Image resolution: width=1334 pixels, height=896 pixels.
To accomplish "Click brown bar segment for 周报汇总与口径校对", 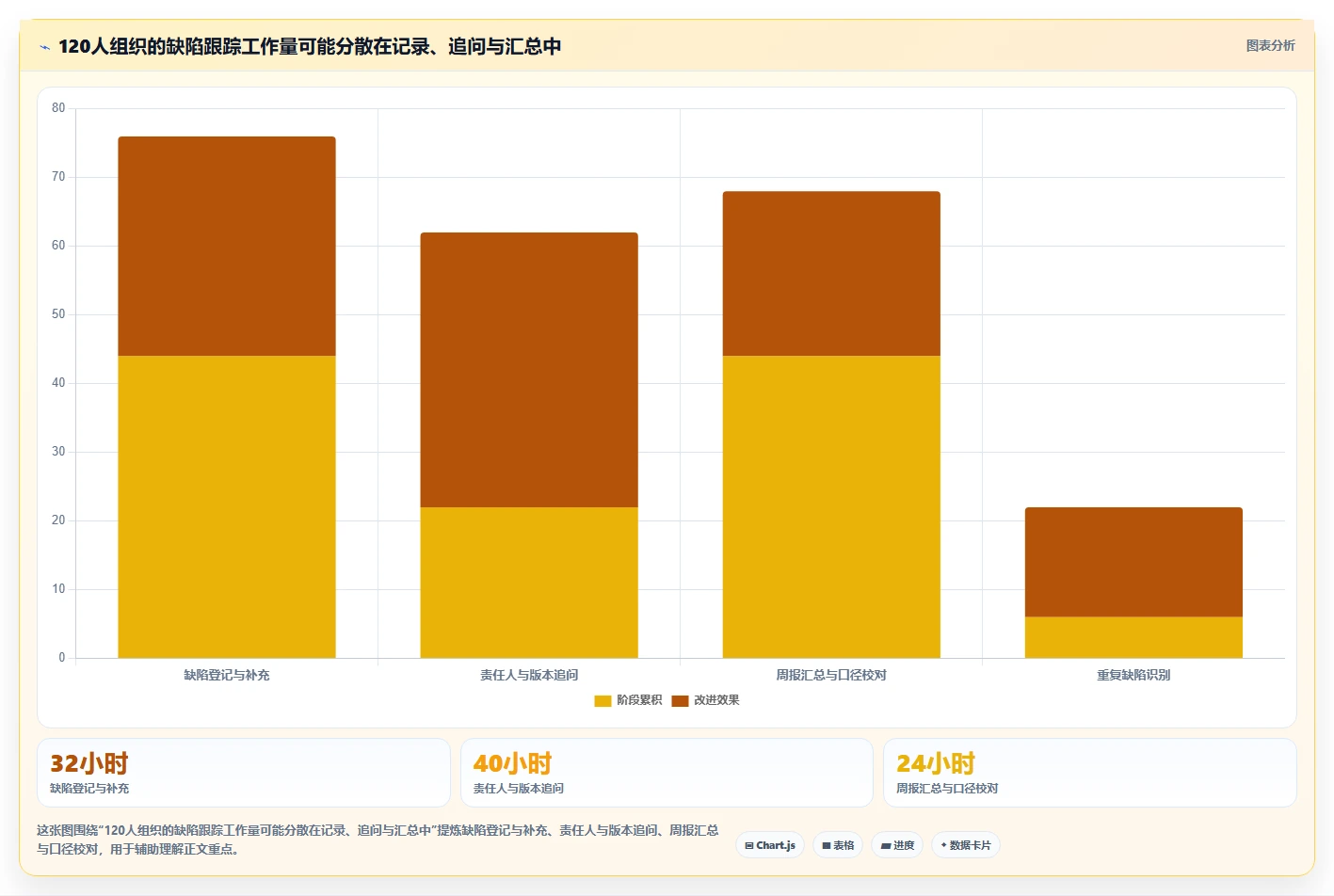I will click(831, 274).
